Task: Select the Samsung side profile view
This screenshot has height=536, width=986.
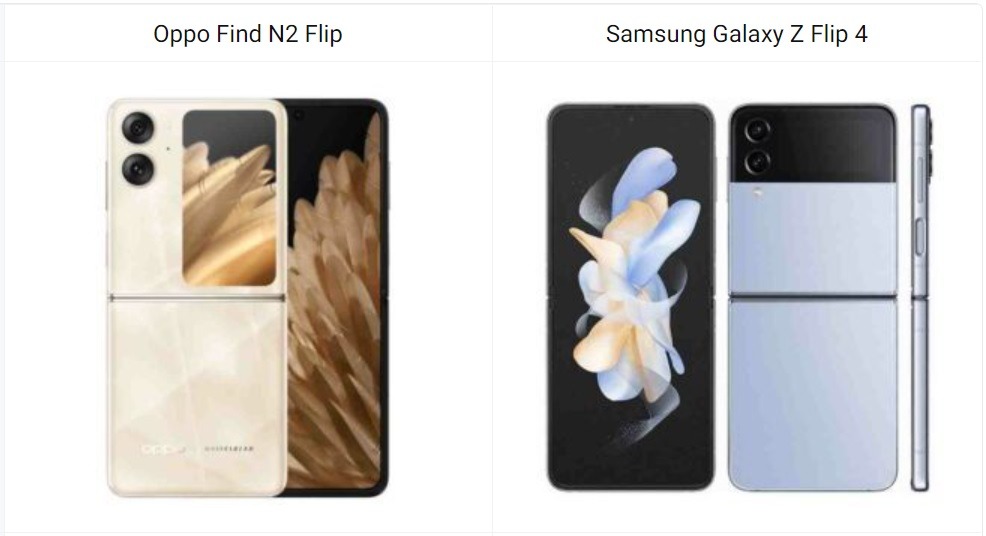Action: (920, 297)
